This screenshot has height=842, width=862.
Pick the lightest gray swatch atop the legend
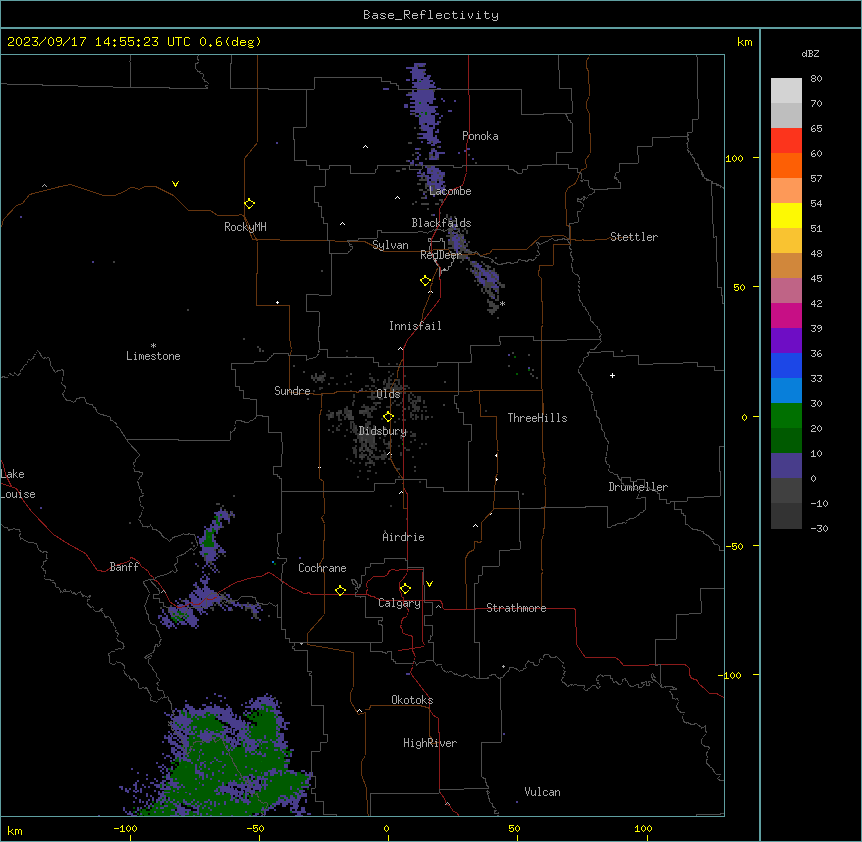[786, 91]
